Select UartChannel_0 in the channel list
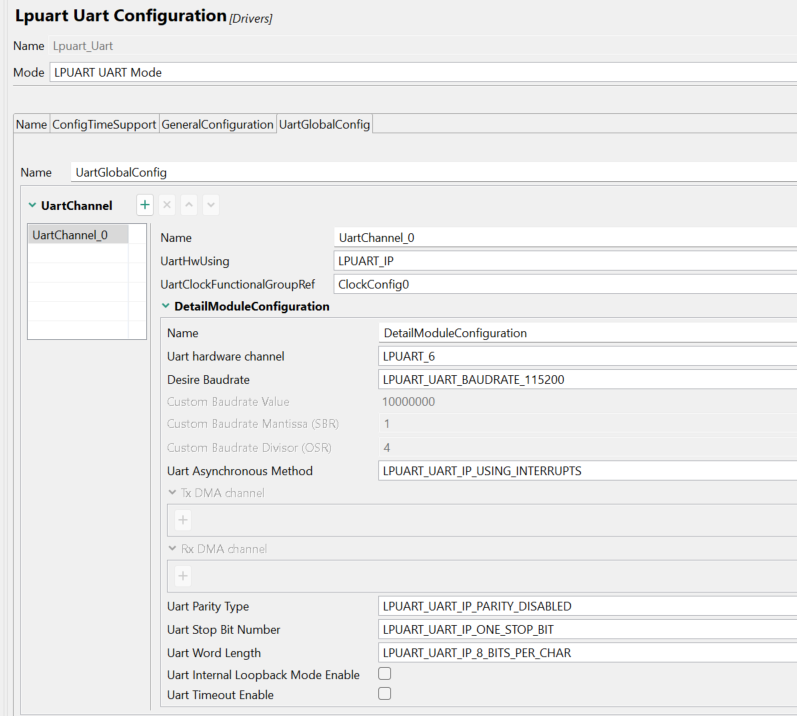Screen dimensions: 797x716 coord(70,235)
